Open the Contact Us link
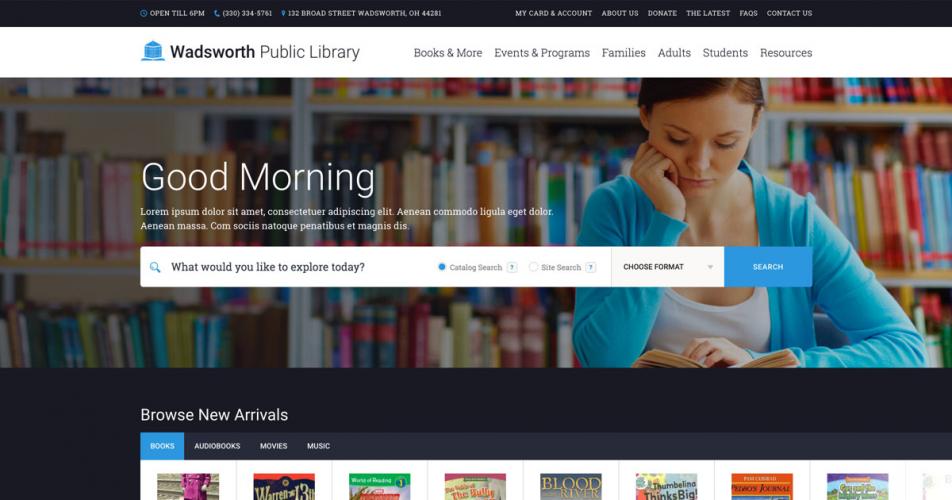This screenshot has height=500, width=952. [789, 13]
